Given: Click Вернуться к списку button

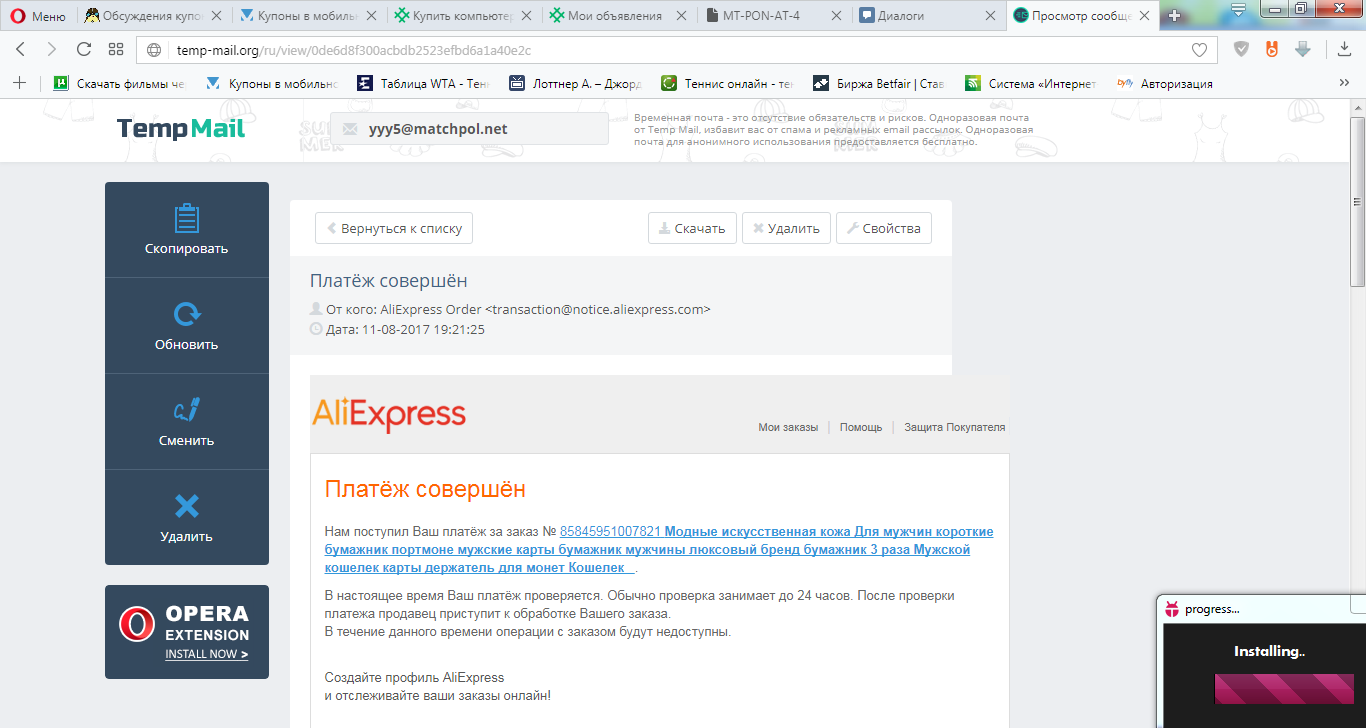Looking at the screenshot, I should pos(394,228).
